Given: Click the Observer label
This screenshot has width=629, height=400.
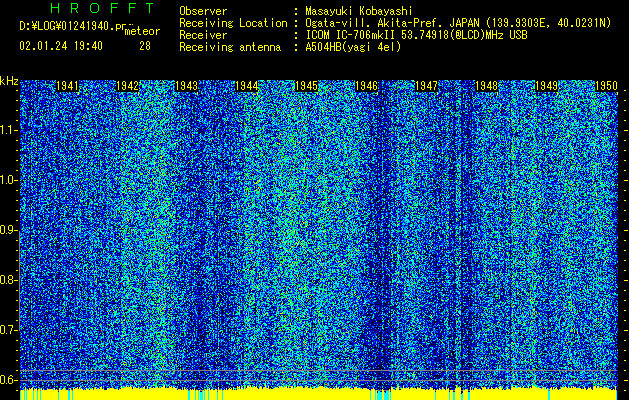Looking at the screenshot, I should 203,11.
